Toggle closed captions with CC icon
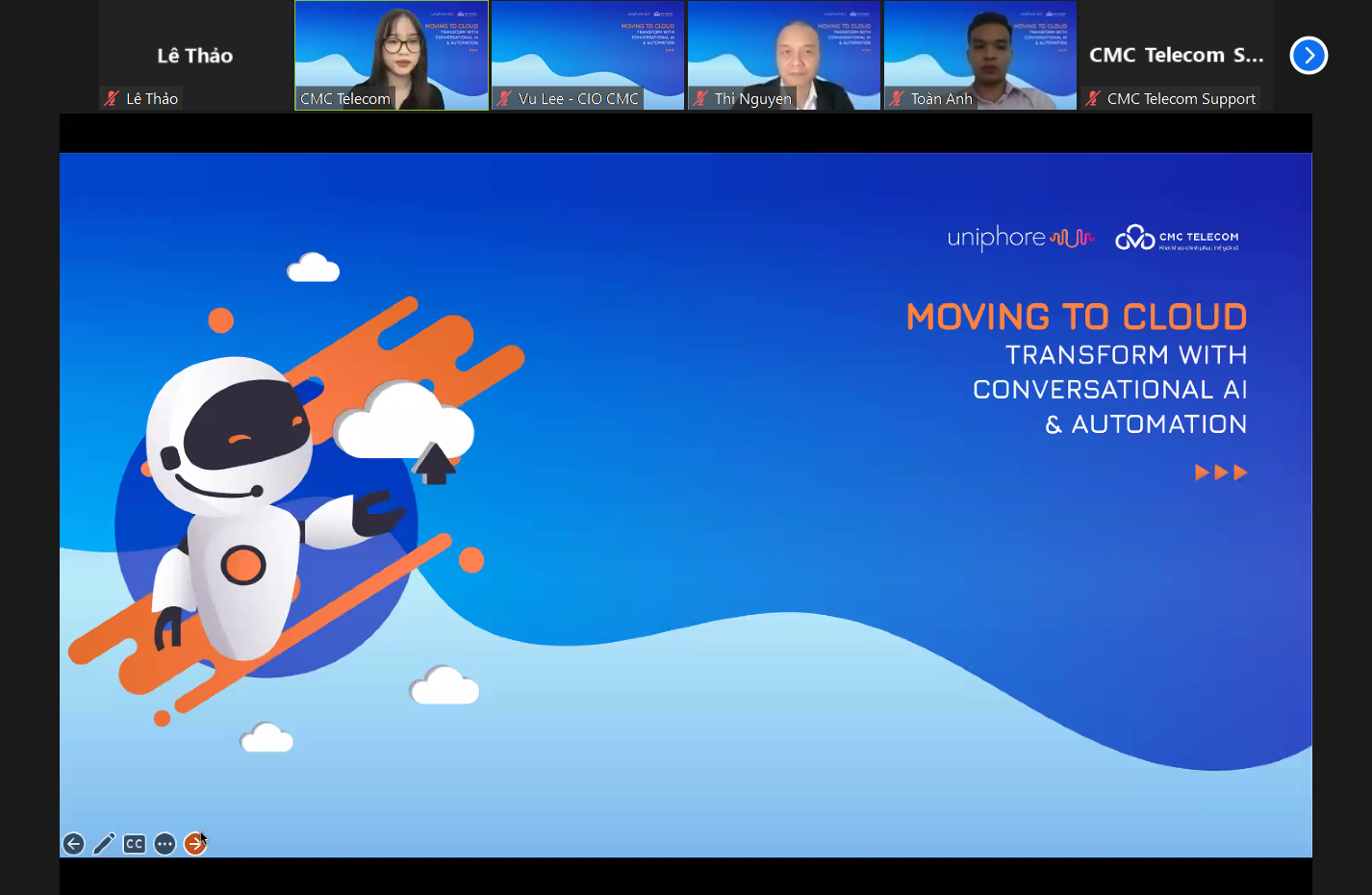Viewport: 1372px width, 895px height. click(x=135, y=844)
